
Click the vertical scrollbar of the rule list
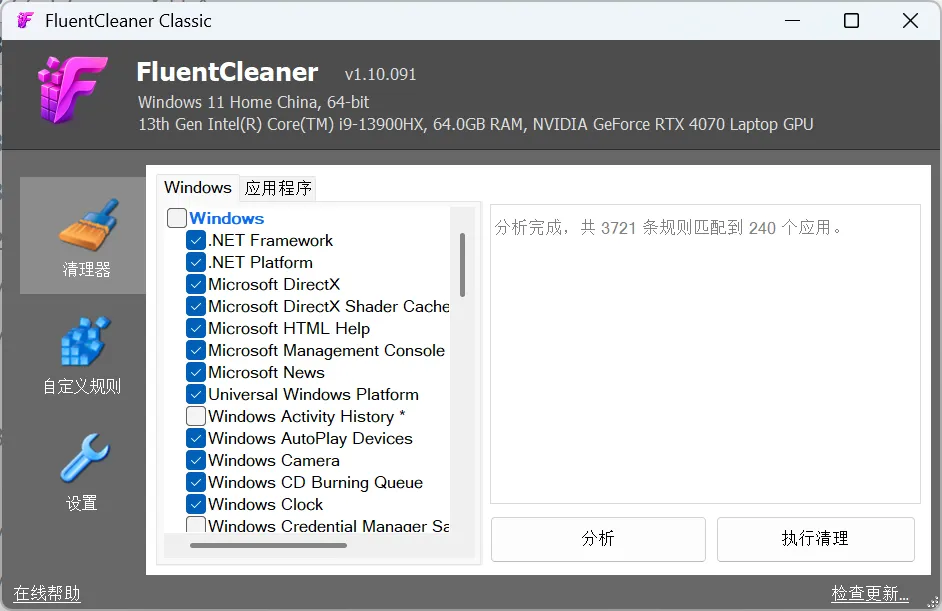[x=462, y=265]
